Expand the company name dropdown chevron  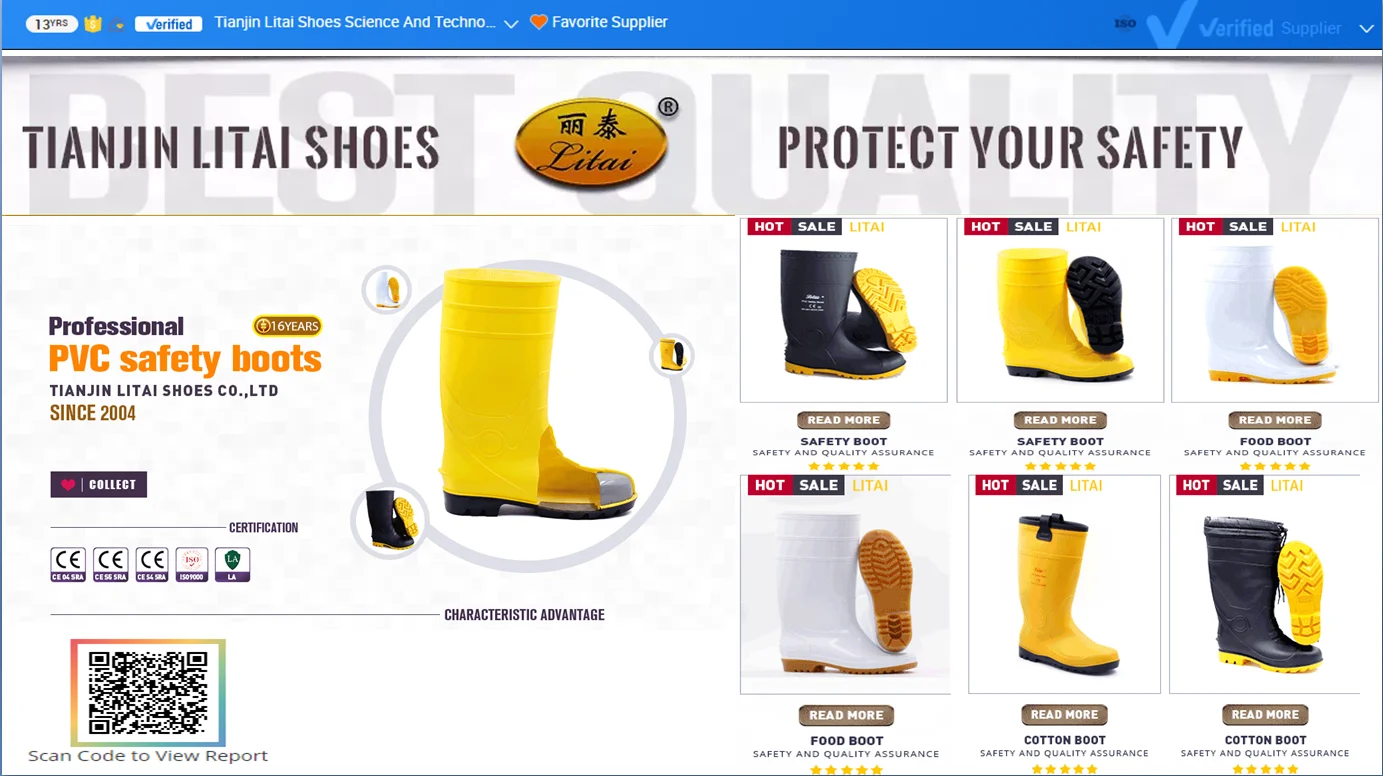click(511, 24)
